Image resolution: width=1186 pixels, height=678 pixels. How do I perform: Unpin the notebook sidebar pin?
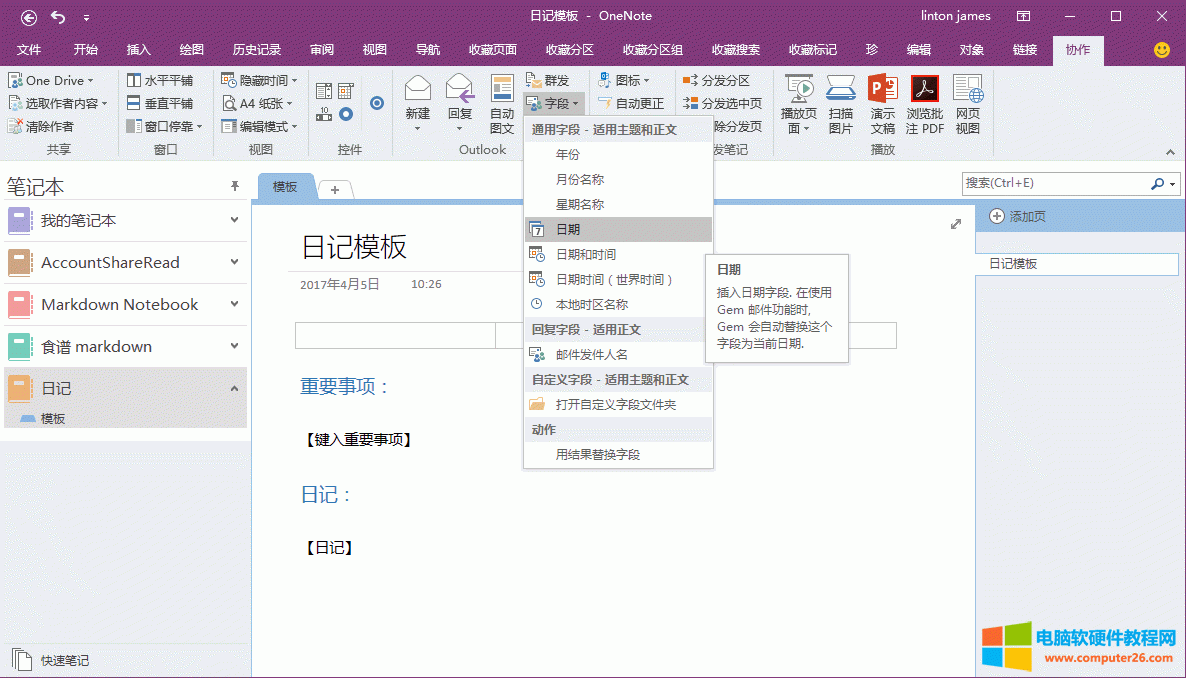(234, 185)
